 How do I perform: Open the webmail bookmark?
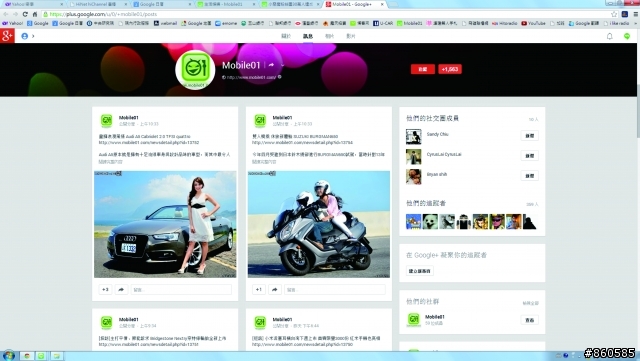coord(165,23)
